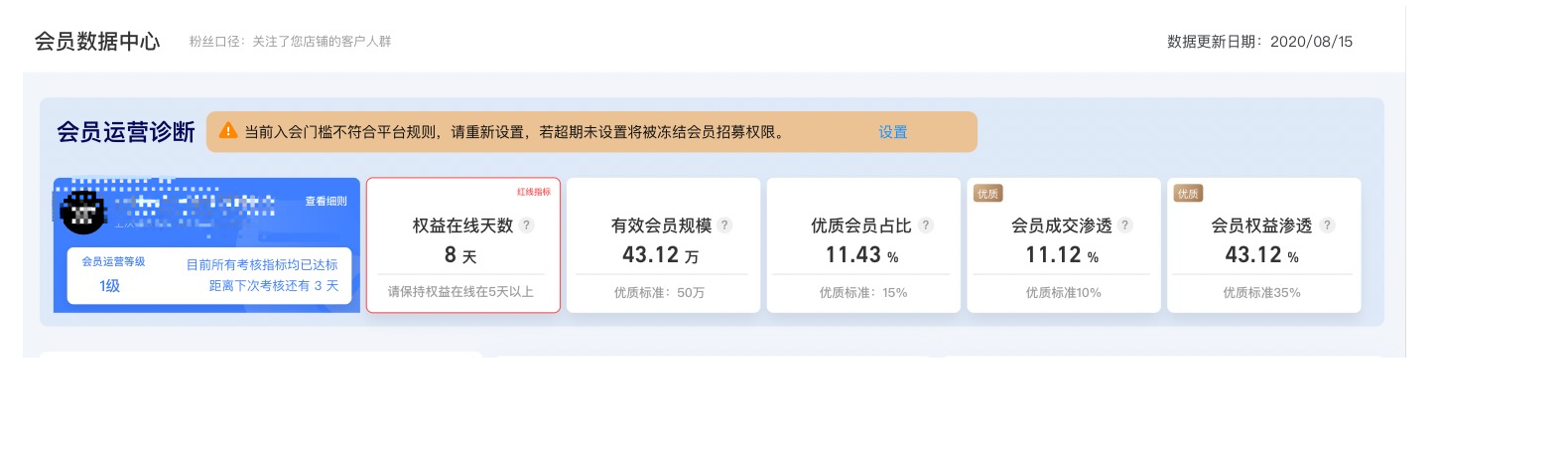
Task: Click the 红线指标 tag
Action: (534, 192)
